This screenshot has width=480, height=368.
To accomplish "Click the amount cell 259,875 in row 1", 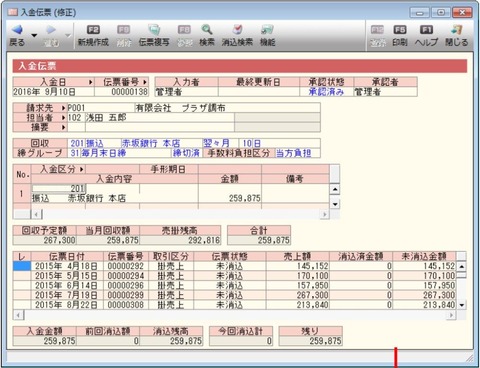I will [230, 198].
